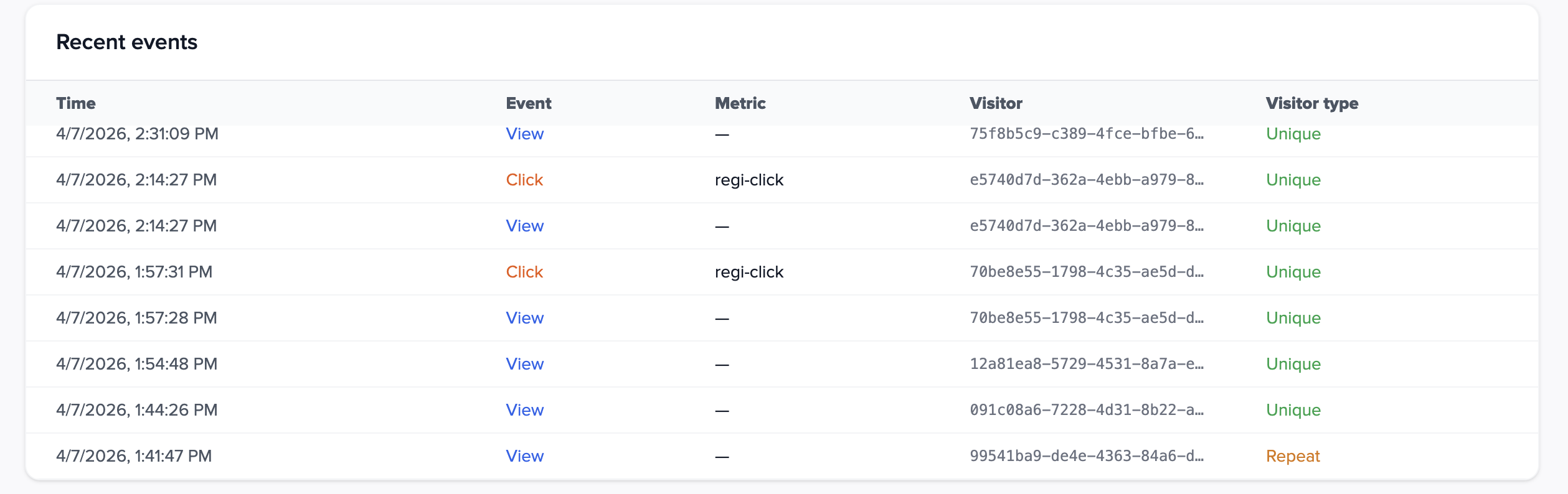Click the Metric column header
The height and width of the screenshot is (494, 1568).
click(740, 103)
